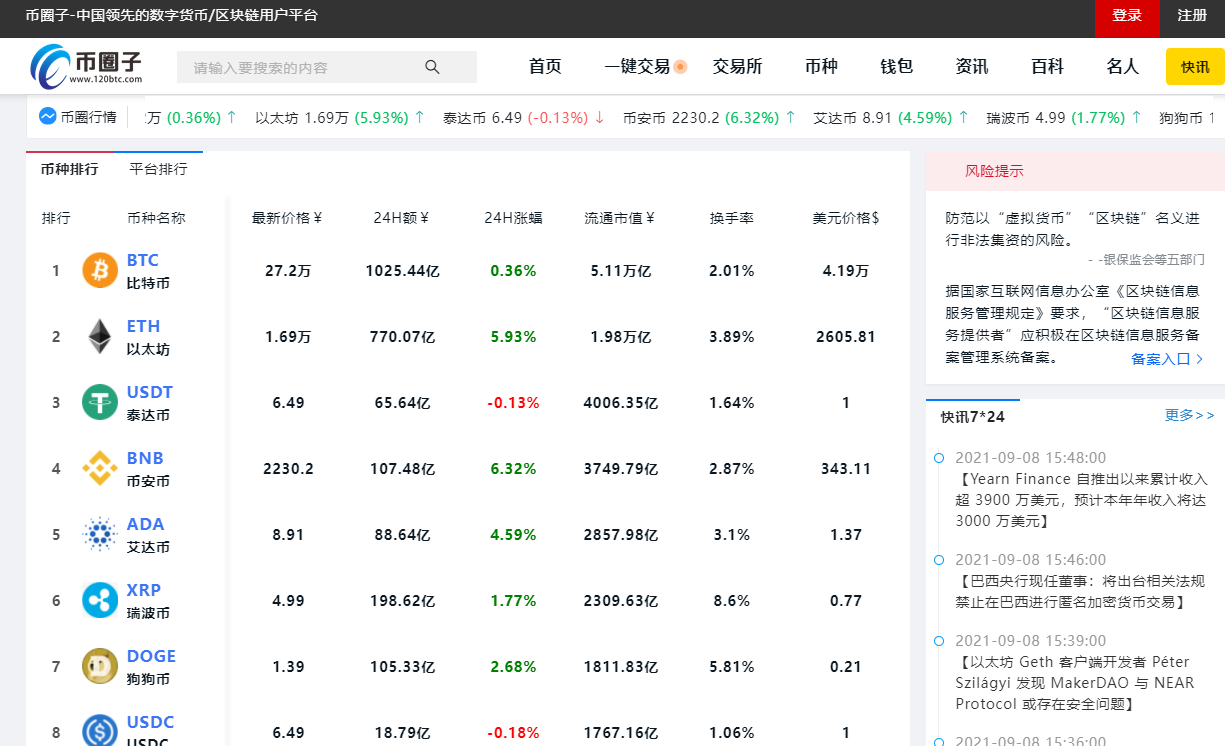Open the ETH coin name link
1225x746 pixels.
pos(143,326)
